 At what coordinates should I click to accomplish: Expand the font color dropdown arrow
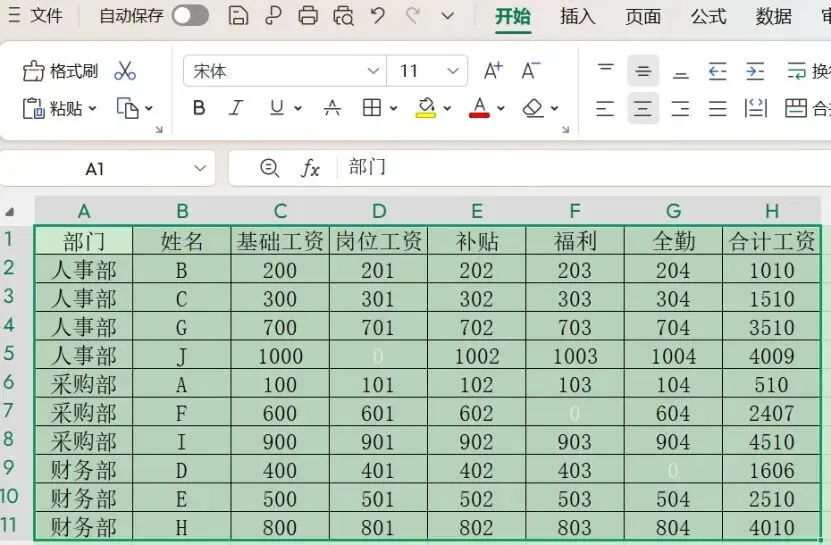(501, 108)
